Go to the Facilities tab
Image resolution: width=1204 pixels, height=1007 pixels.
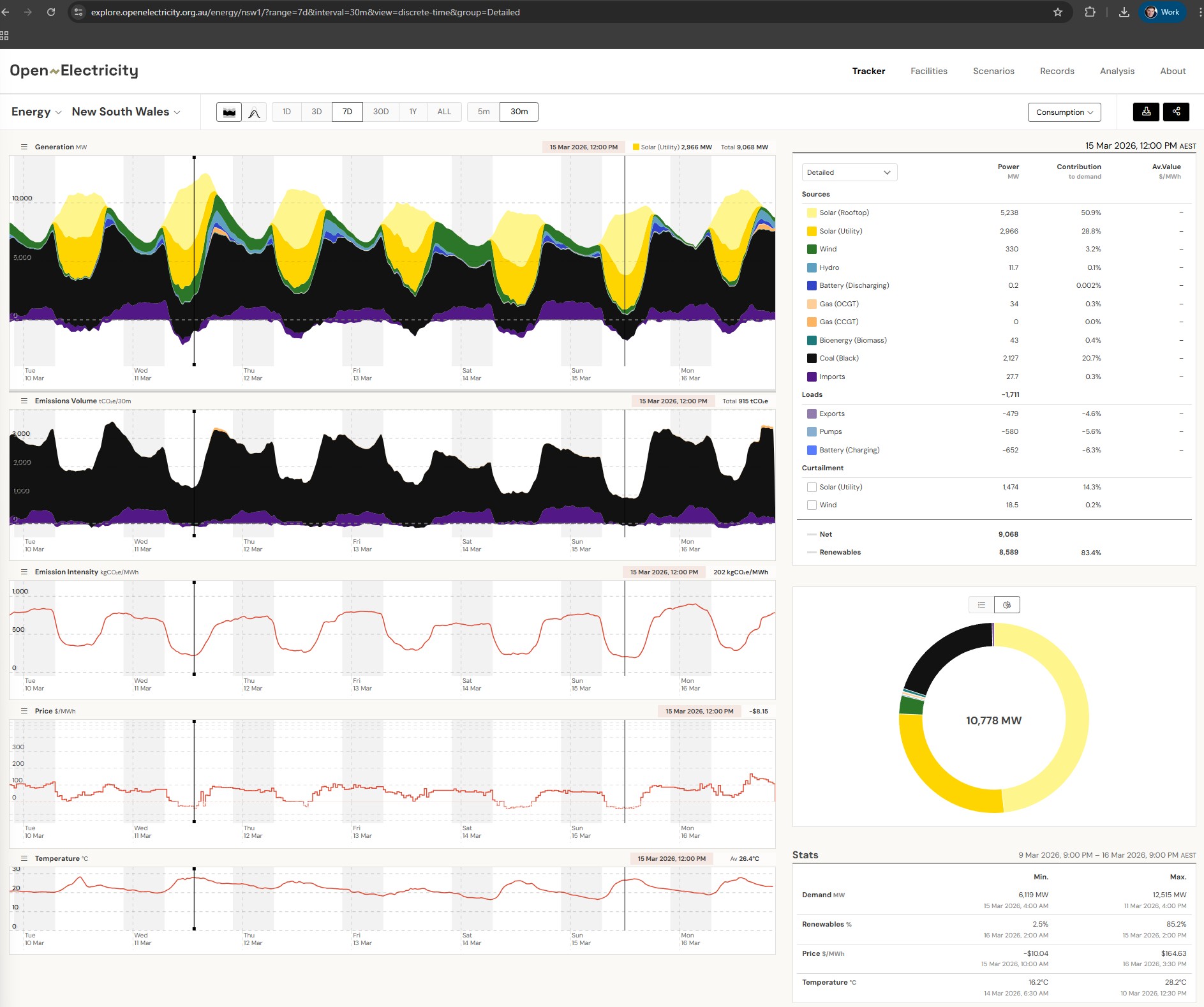[928, 71]
